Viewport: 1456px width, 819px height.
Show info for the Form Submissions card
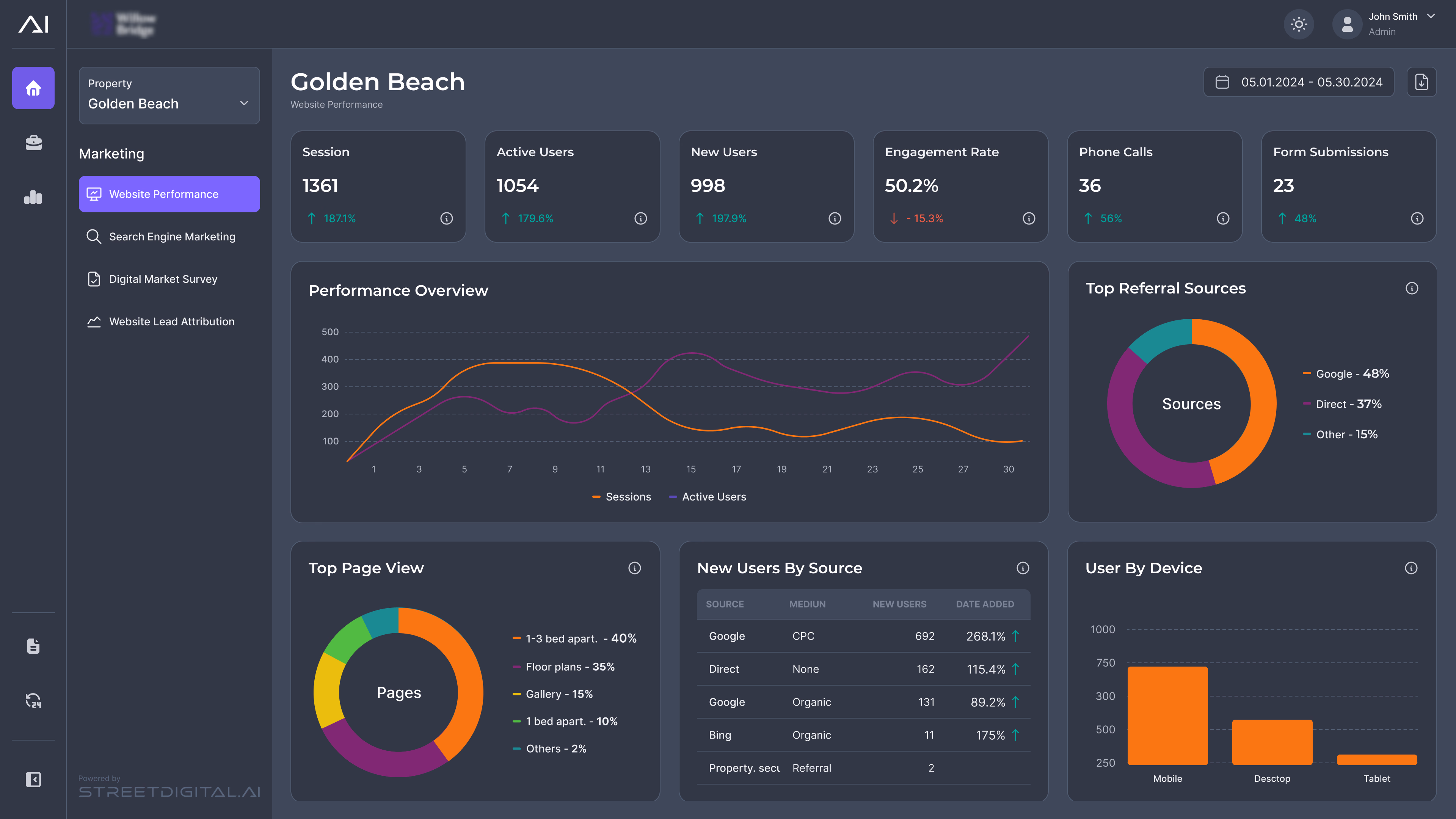[1417, 218]
